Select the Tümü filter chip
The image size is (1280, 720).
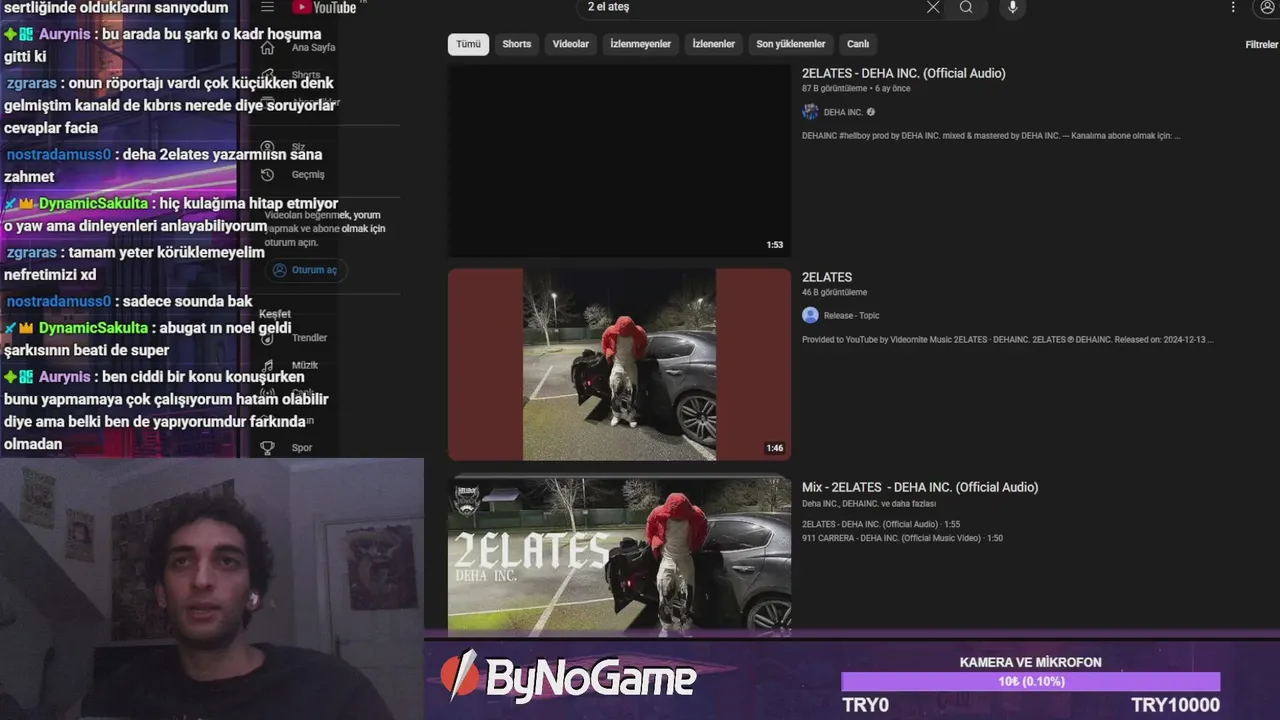point(468,44)
